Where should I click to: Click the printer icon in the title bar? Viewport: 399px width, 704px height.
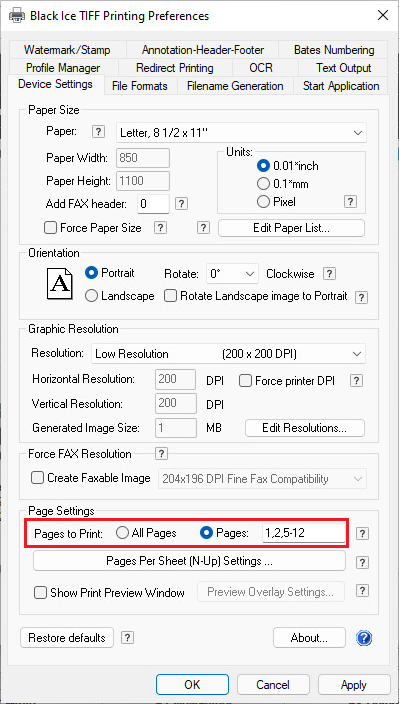click(x=17, y=16)
